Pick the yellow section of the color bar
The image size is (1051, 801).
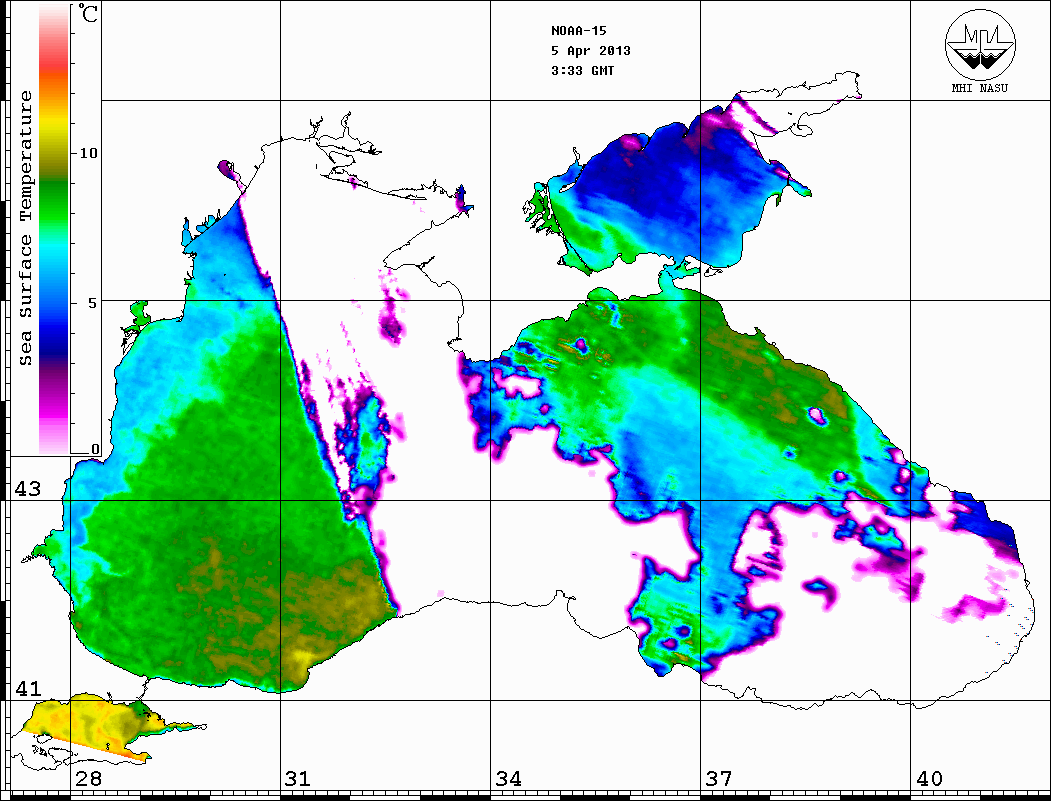click(x=54, y=124)
